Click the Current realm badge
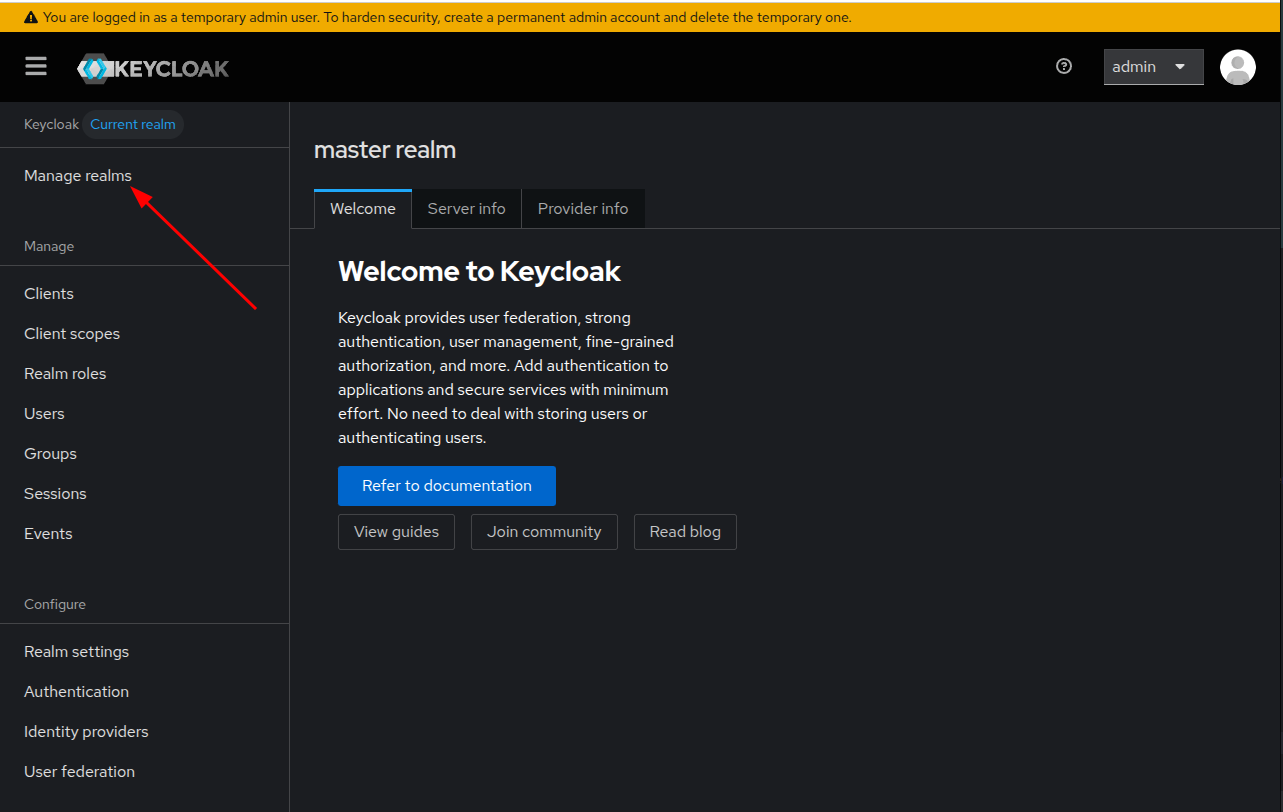This screenshot has height=812, width=1283. [x=133, y=125]
